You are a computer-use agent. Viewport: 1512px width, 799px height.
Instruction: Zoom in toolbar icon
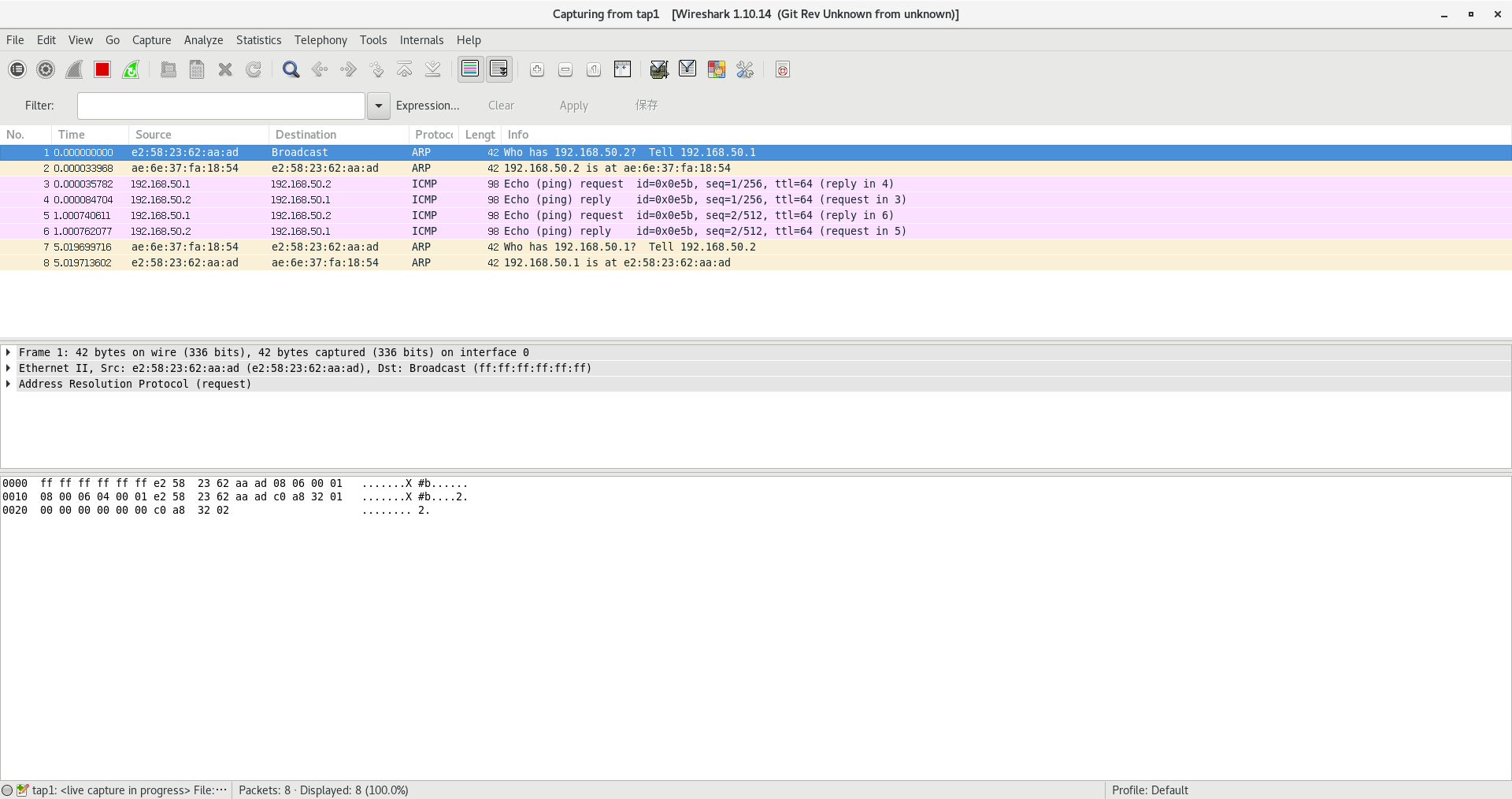[537, 70]
